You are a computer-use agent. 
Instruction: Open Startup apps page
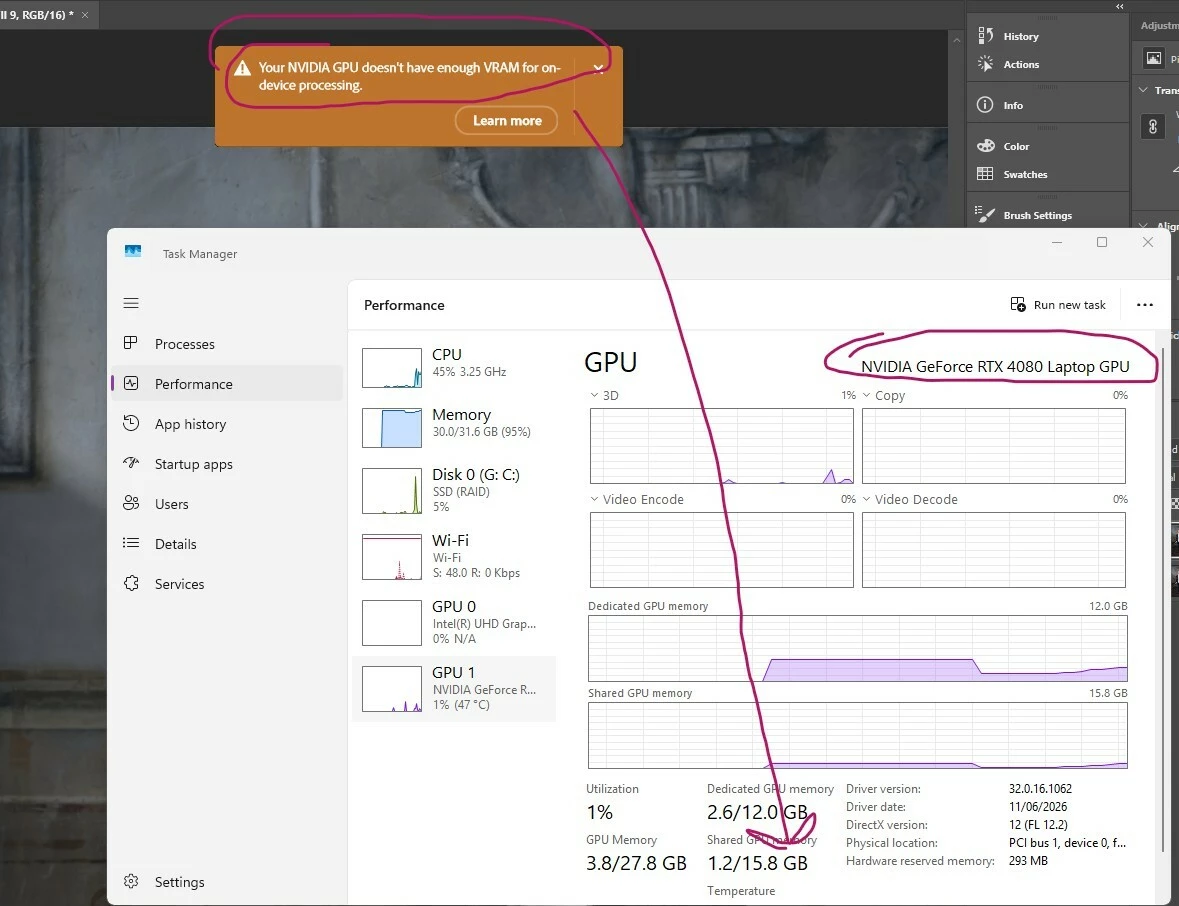point(227,464)
